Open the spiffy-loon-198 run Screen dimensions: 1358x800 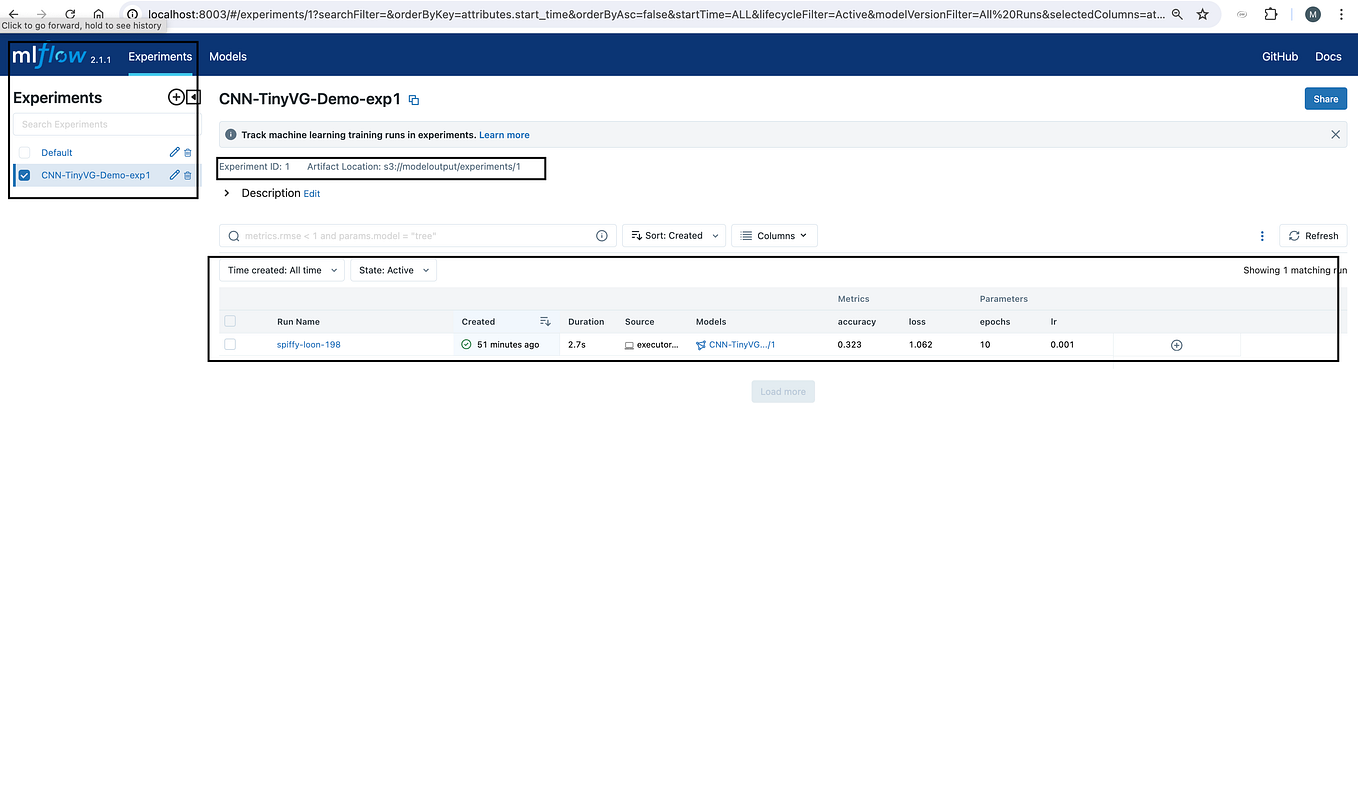308,344
